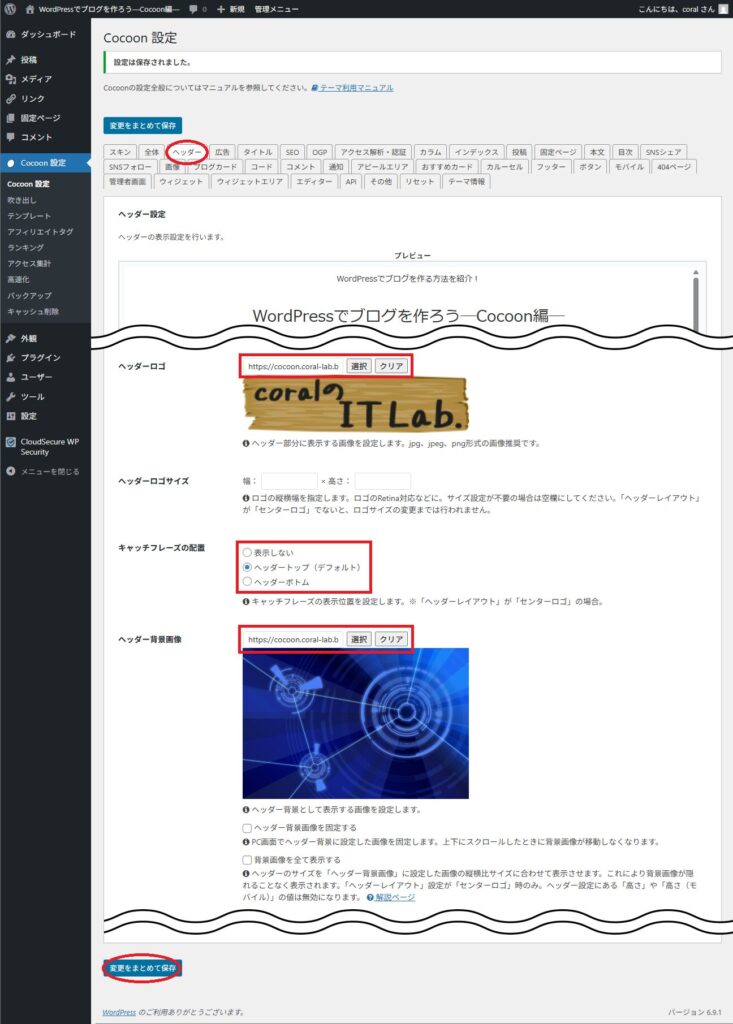Click the blue header background thumbnail
Screen dimensions: 733x1024
(355, 724)
